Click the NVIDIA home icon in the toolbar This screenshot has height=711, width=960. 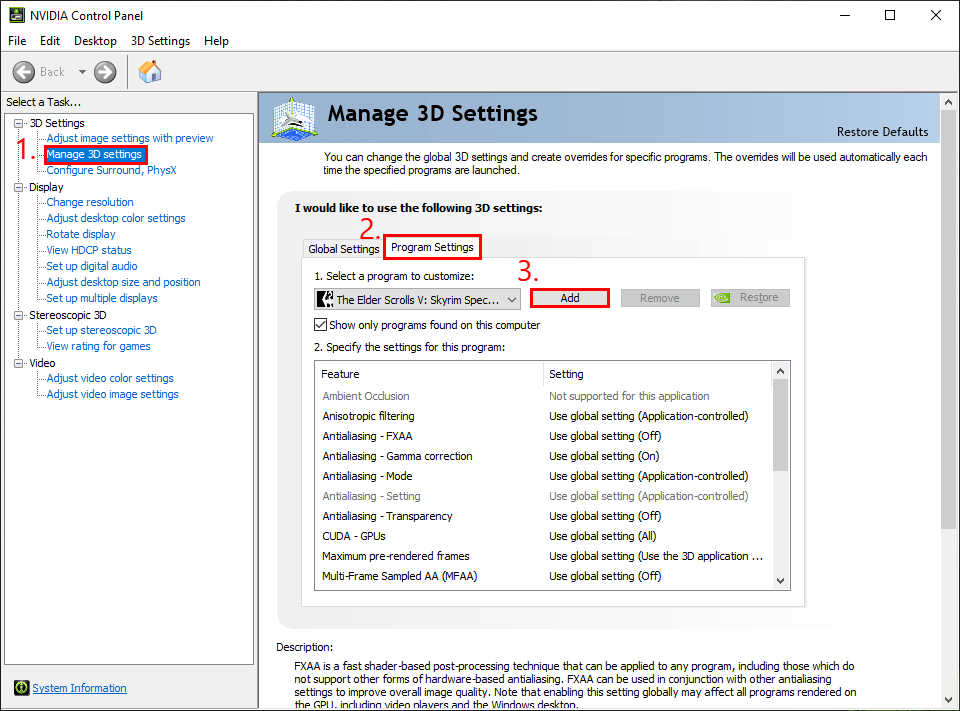point(150,71)
